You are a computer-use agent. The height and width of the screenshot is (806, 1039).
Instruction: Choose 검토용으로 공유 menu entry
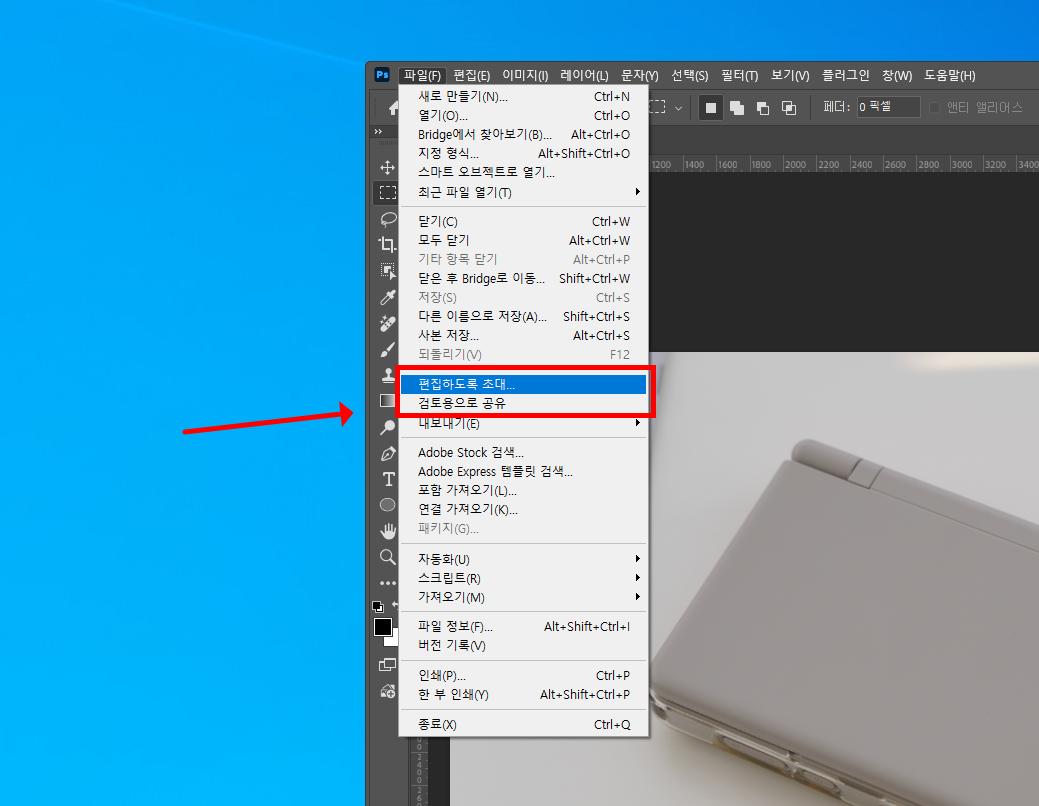(x=523, y=403)
